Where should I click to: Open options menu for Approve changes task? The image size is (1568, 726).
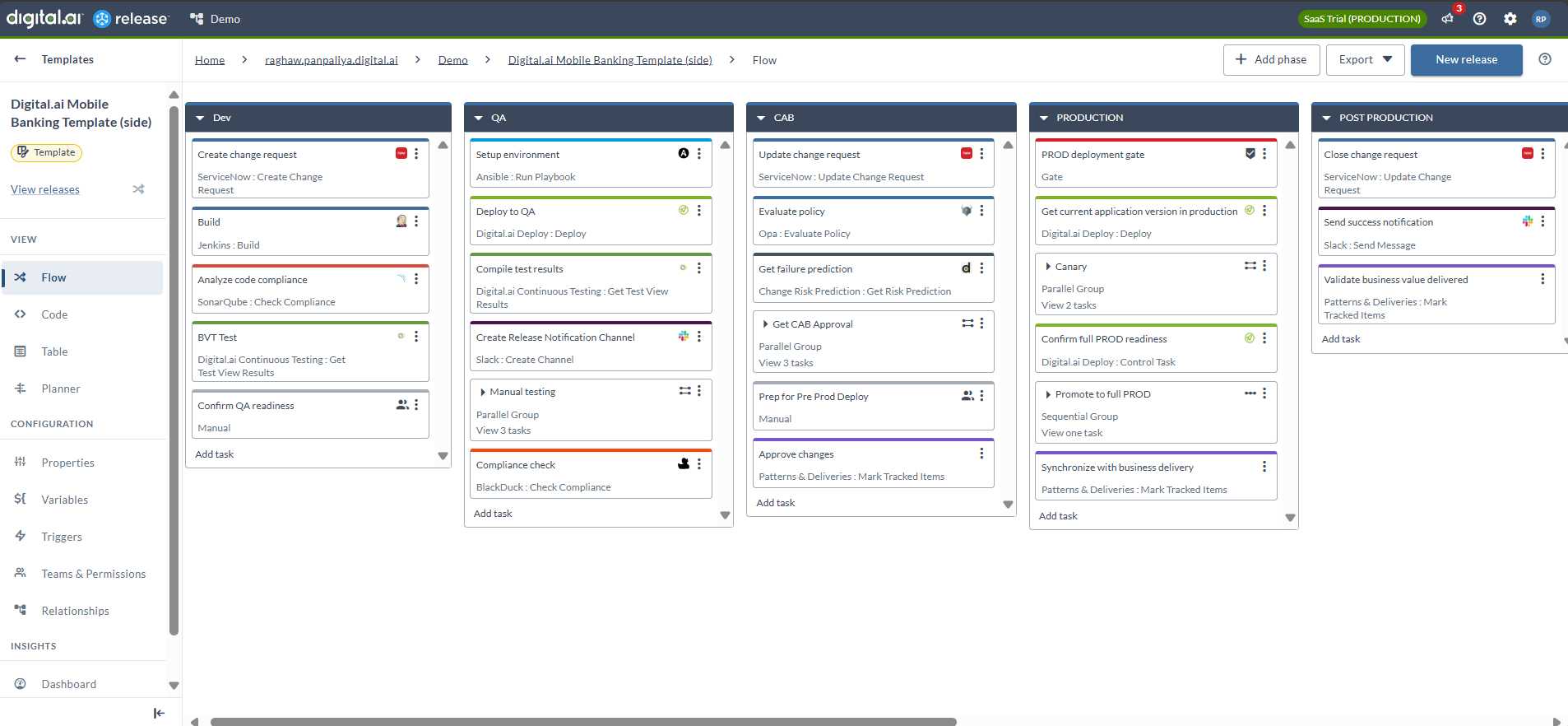[981, 454]
